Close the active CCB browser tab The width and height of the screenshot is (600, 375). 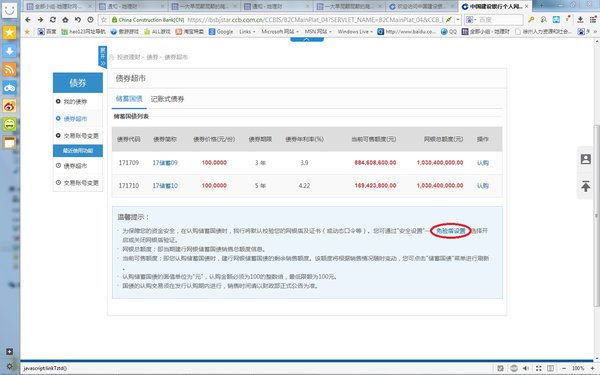click(x=527, y=7)
